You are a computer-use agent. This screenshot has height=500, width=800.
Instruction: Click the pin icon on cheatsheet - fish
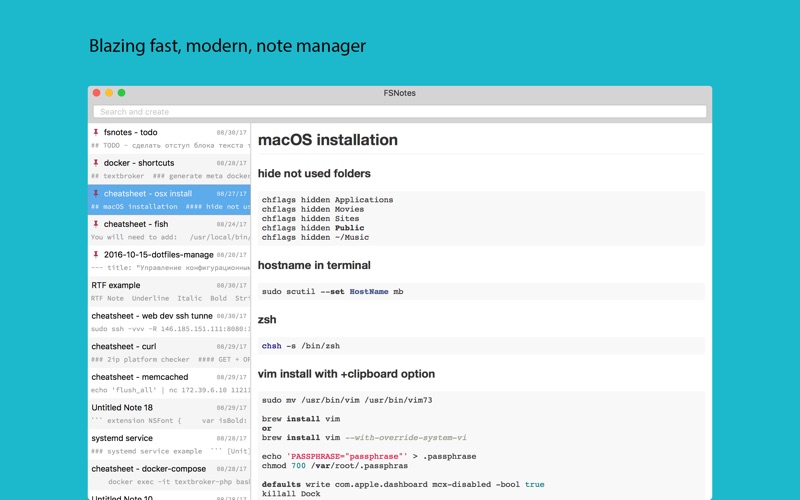tap(95, 224)
